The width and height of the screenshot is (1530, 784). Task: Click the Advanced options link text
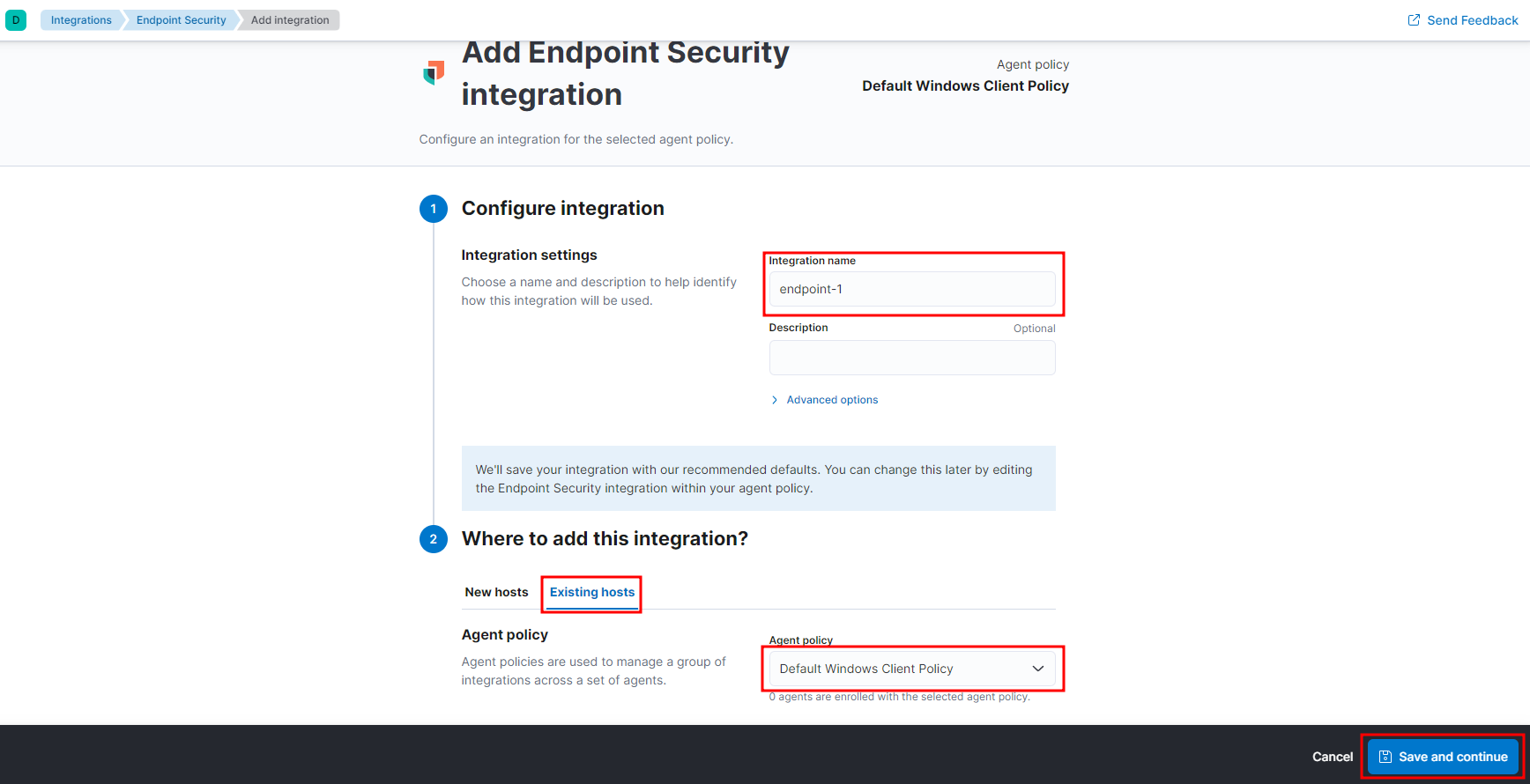point(832,400)
